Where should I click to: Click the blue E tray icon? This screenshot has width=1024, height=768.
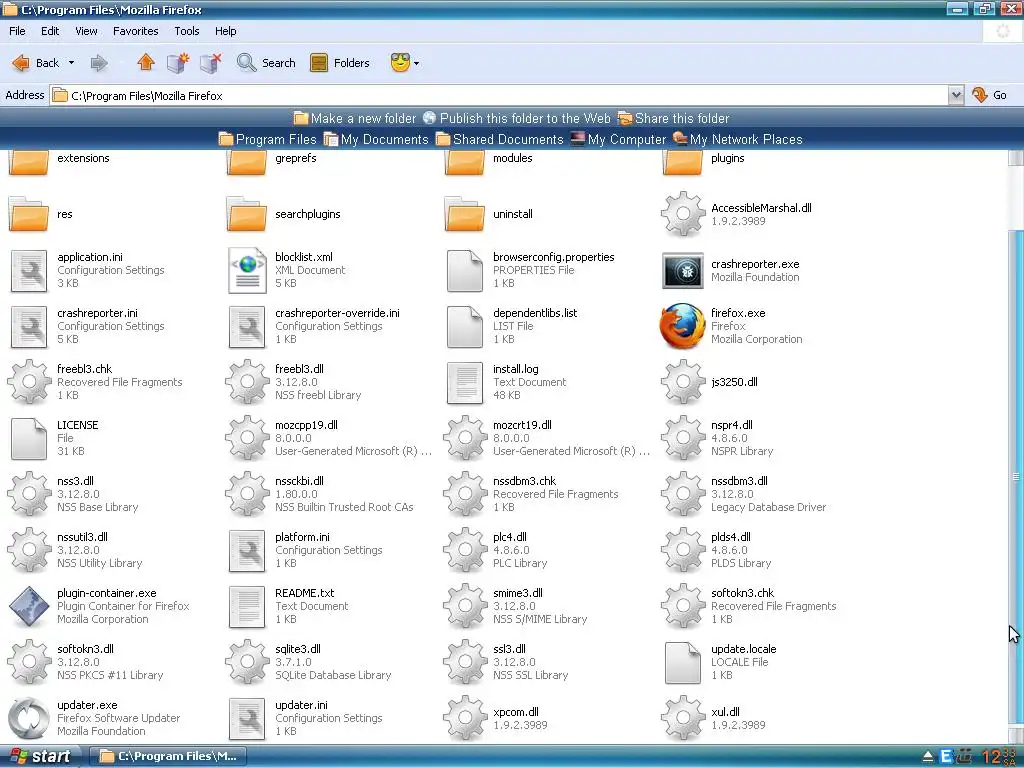pos(946,757)
